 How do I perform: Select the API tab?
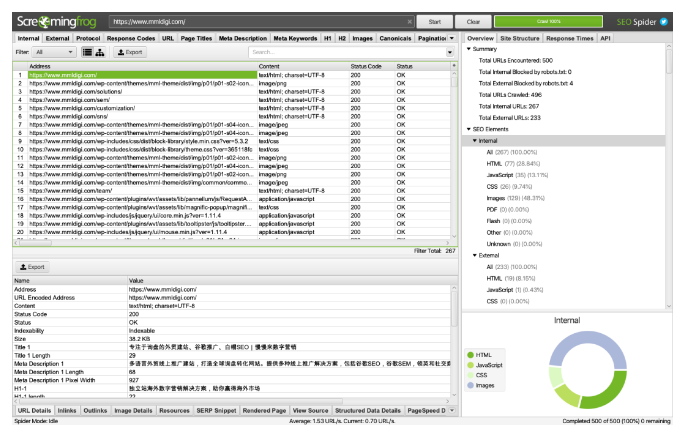pyautogui.click(x=605, y=38)
